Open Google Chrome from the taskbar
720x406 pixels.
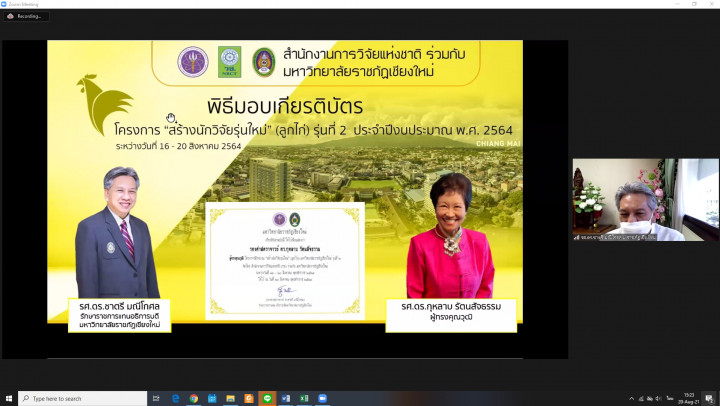[x=194, y=398]
